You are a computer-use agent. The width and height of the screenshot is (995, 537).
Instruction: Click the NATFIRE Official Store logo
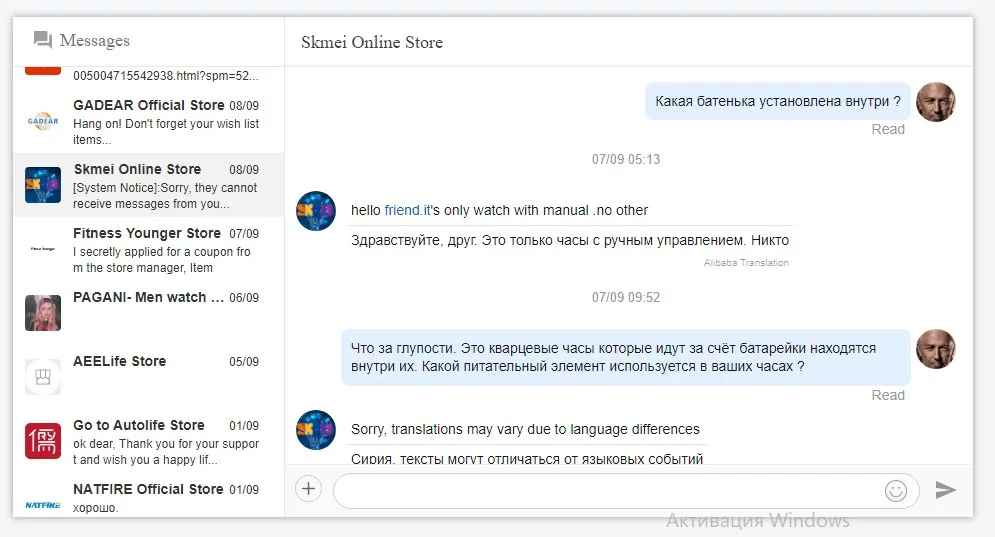click(43, 505)
